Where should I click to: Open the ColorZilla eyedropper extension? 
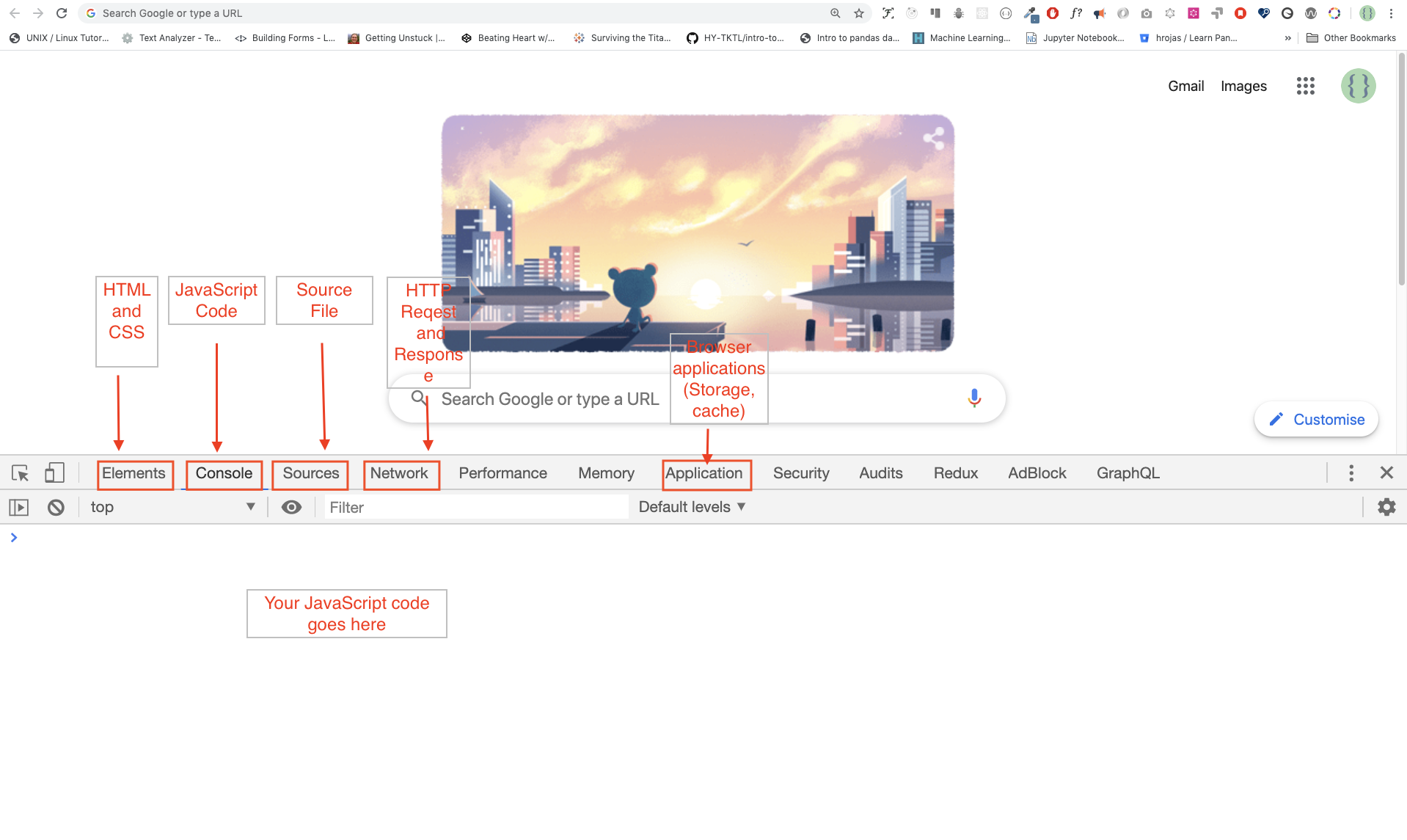[x=1031, y=13]
